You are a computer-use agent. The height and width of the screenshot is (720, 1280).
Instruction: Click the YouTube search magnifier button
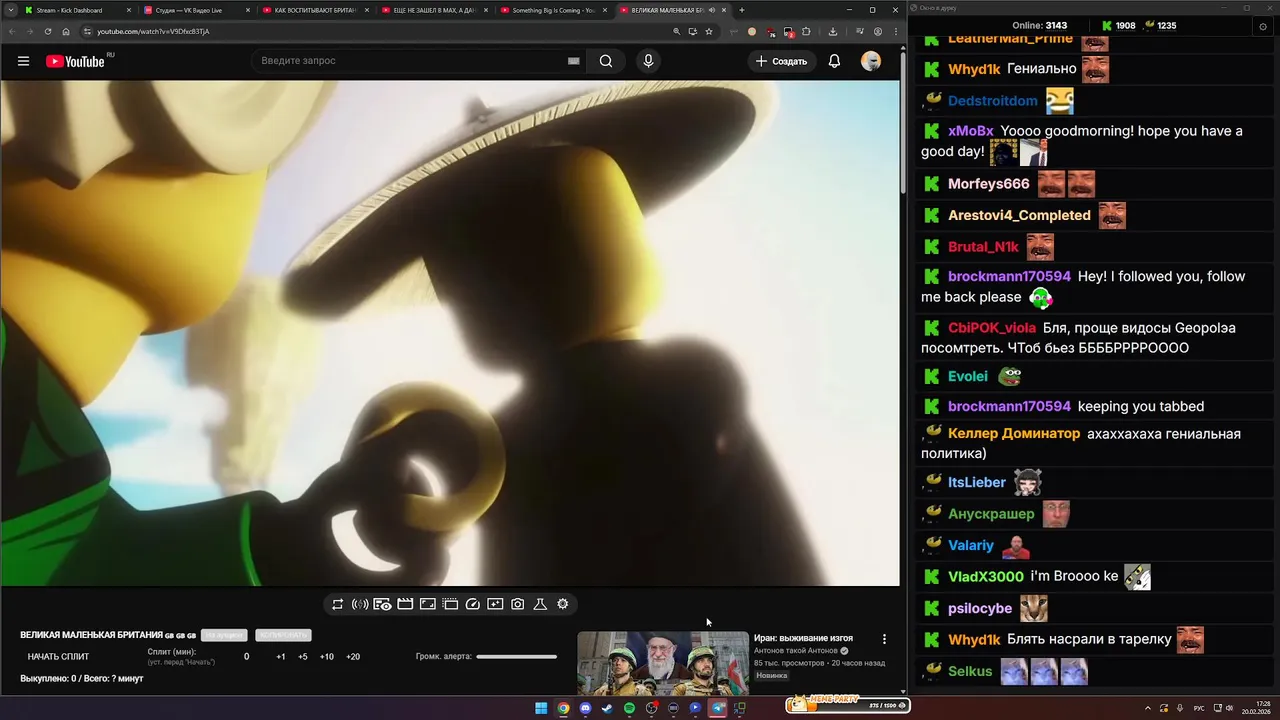point(606,61)
